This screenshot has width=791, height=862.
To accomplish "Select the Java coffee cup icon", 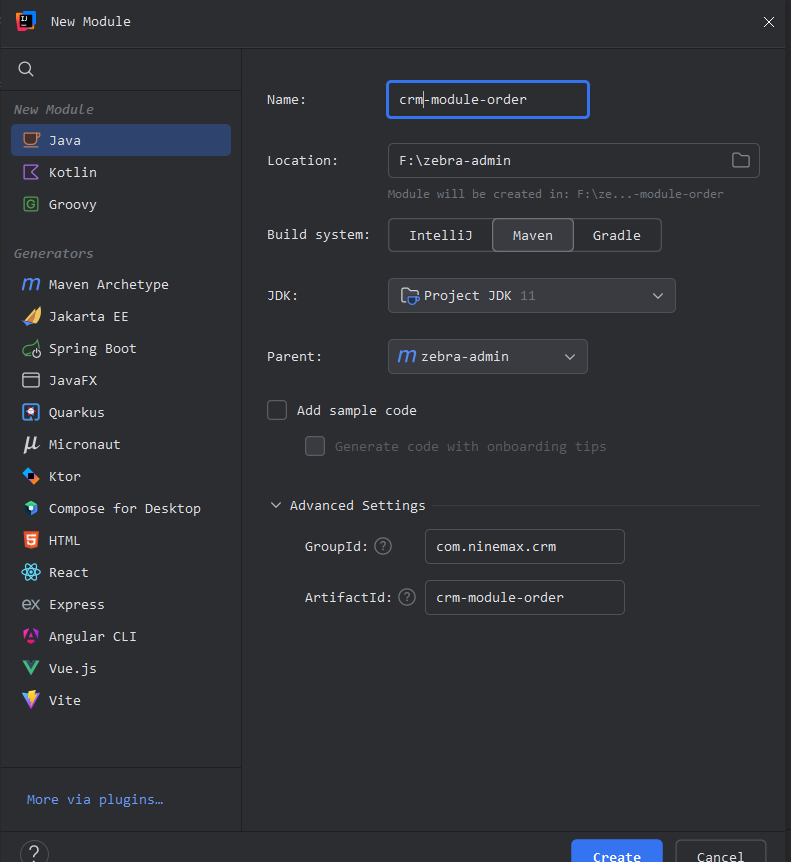I will [x=31, y=140].
